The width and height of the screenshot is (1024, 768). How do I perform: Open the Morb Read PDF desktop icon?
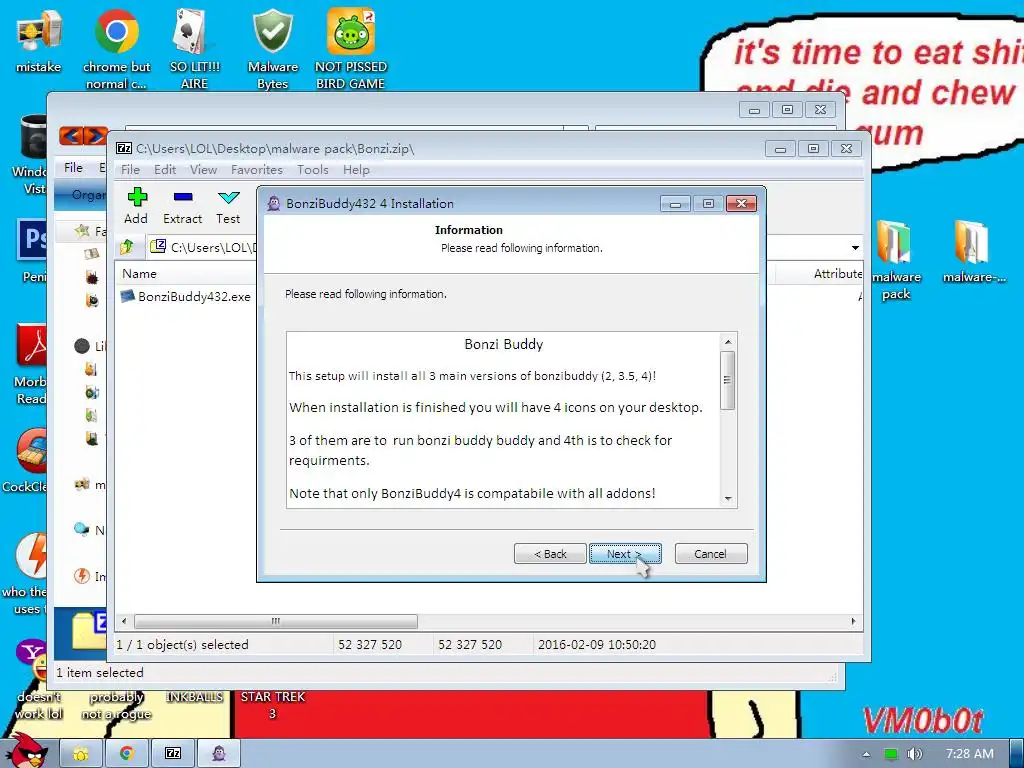click(x=30, y=364)
